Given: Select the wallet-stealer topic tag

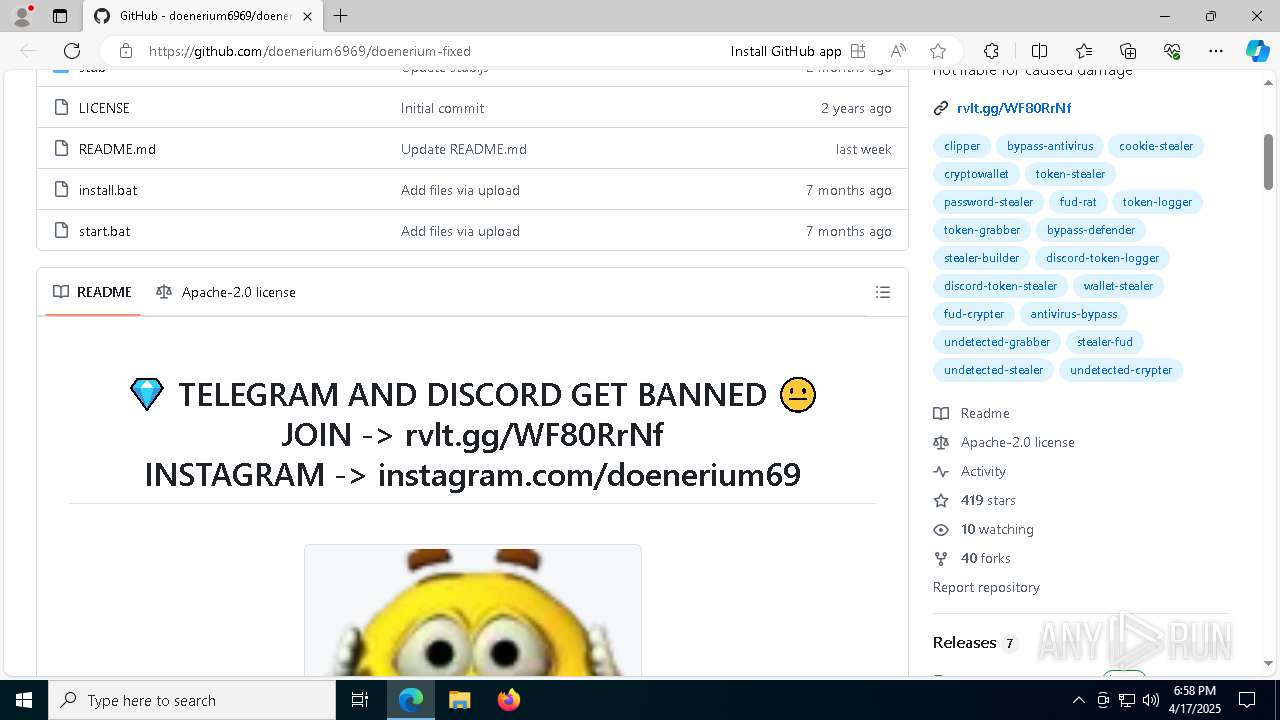Looking at the screenshot, I should [1118, 286].
